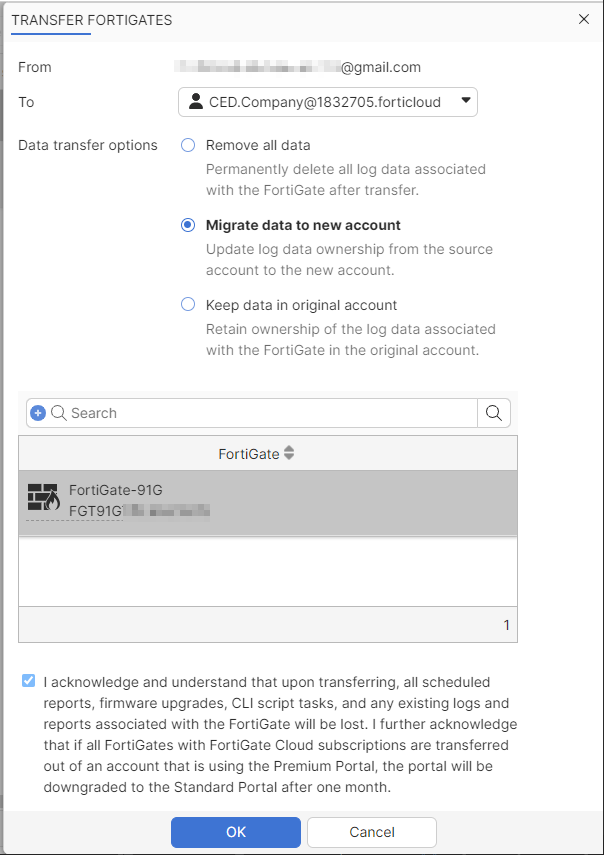604x855 pixels.
Task: Uncheck the transfer acknowledgement checkbox
Action: (x=27, y=681)
